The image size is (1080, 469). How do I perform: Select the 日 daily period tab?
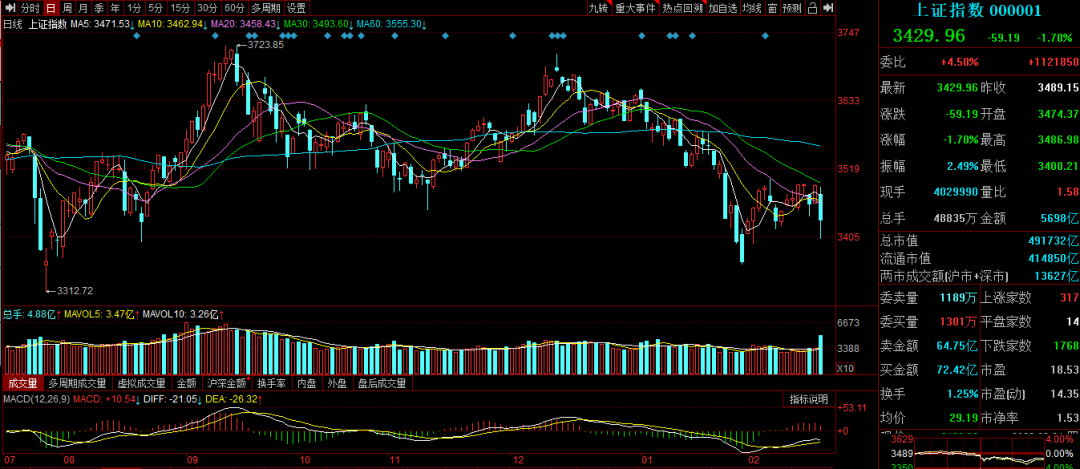click(50, 8)
